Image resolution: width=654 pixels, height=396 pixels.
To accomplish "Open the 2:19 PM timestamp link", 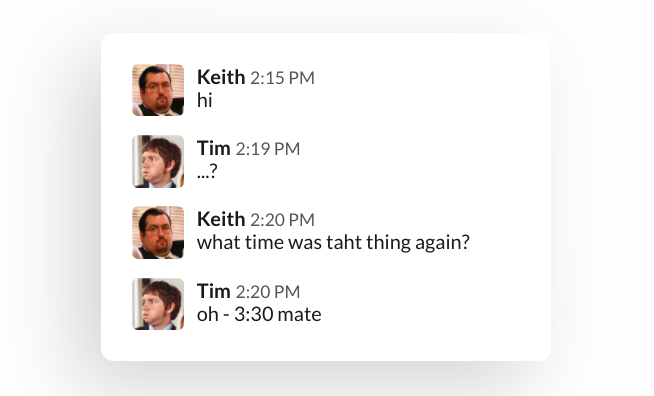I will click(x=268, y=149).
